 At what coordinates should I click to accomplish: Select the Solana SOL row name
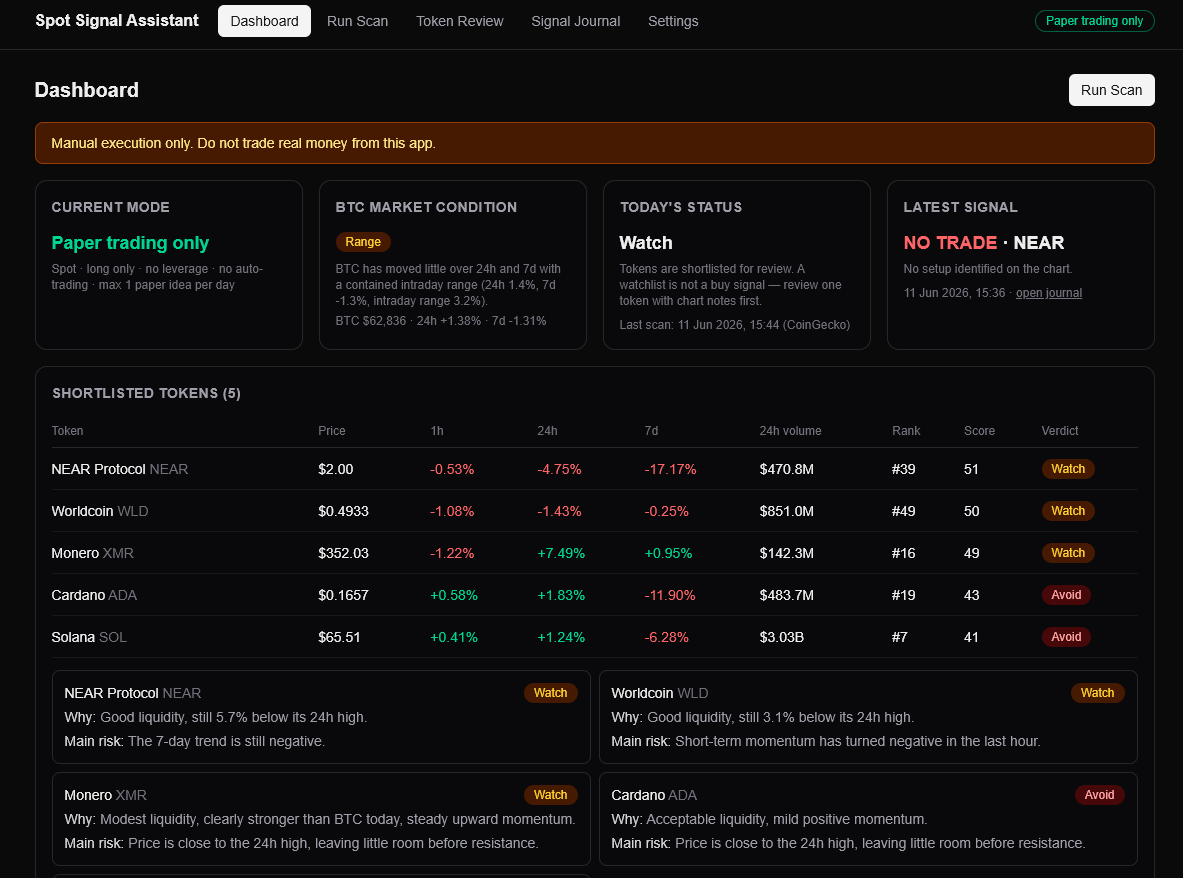click(x=89, y=637)
